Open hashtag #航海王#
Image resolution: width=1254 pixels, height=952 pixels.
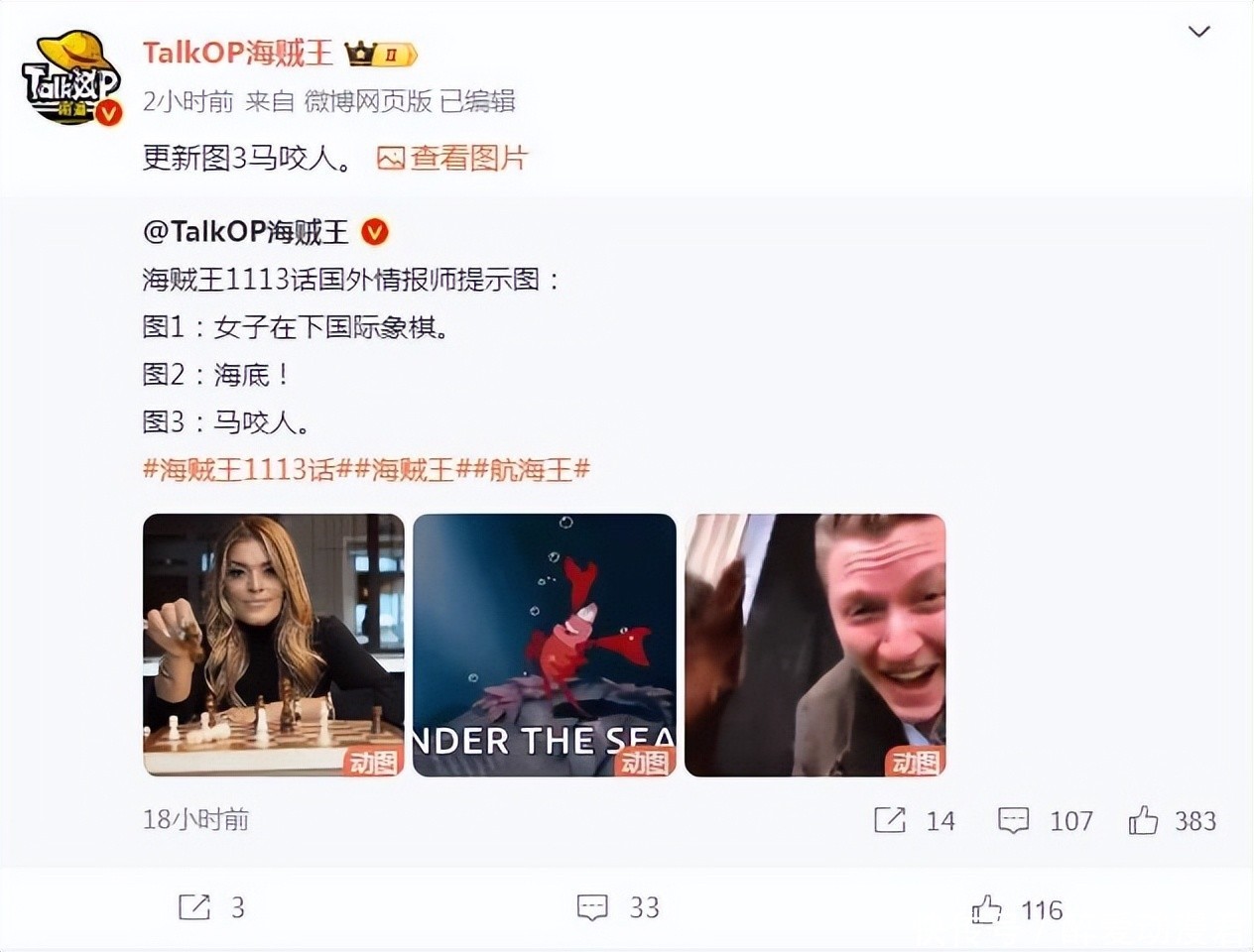point(531,469)
